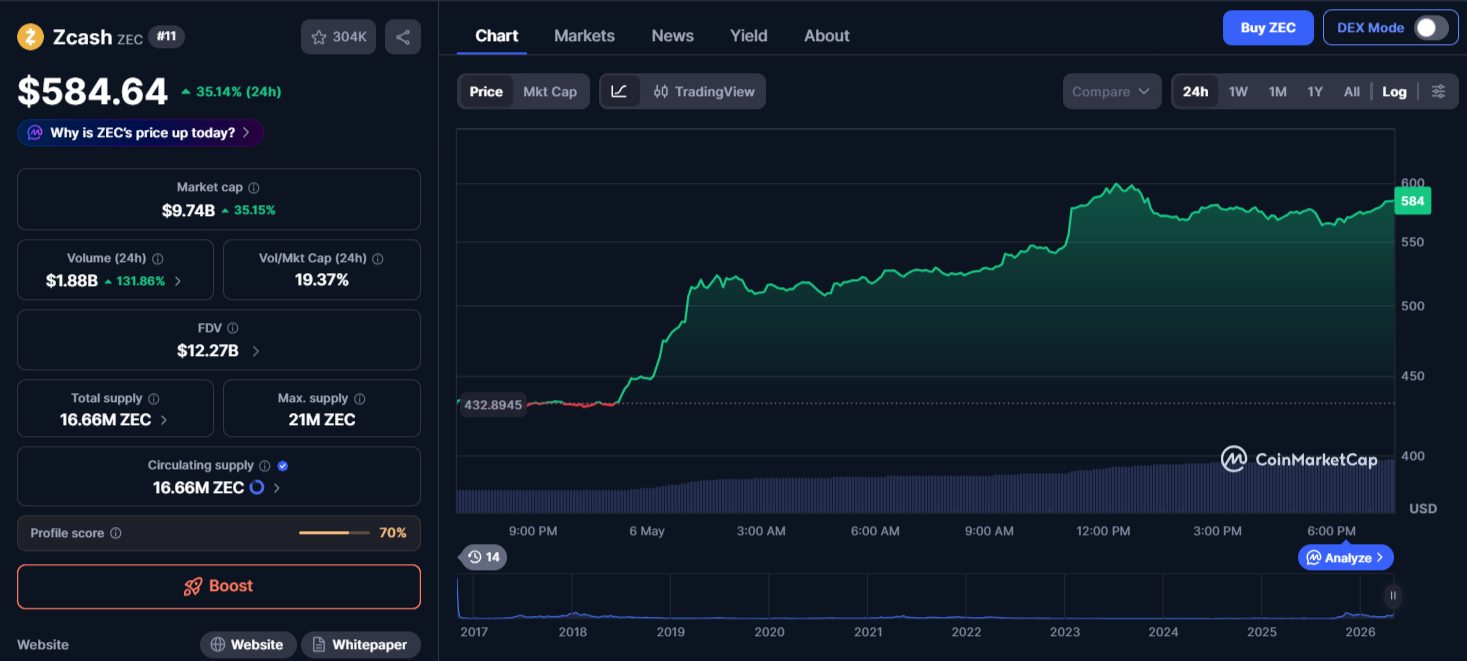This screenshot has width=1467, height=661.
Task: Open the About tab
Action: (826, 36)
